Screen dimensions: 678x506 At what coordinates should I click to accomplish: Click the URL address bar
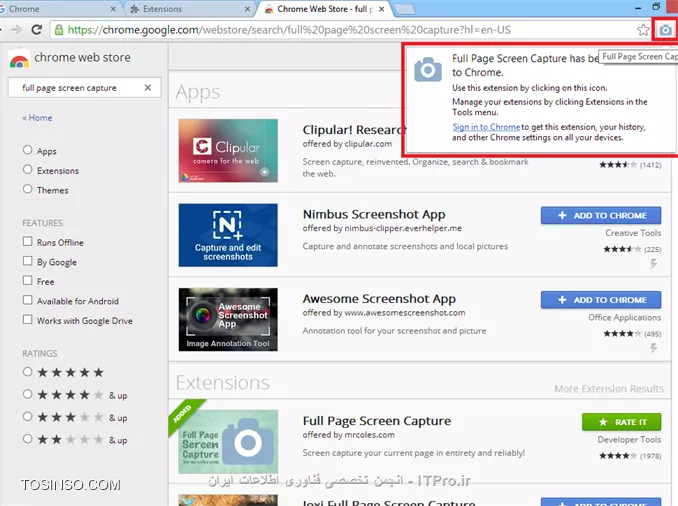[346, 30]
